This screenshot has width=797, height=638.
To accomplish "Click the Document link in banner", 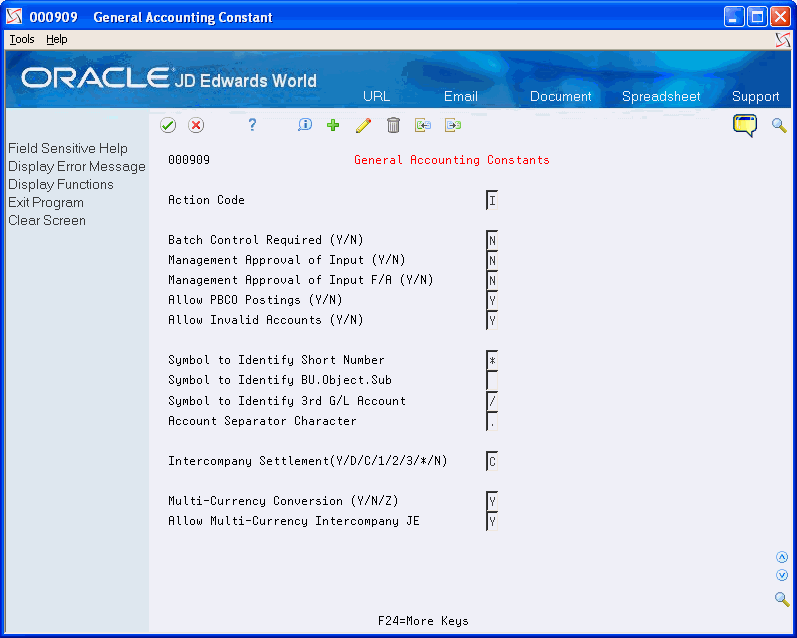I will [x=560, y=96].
